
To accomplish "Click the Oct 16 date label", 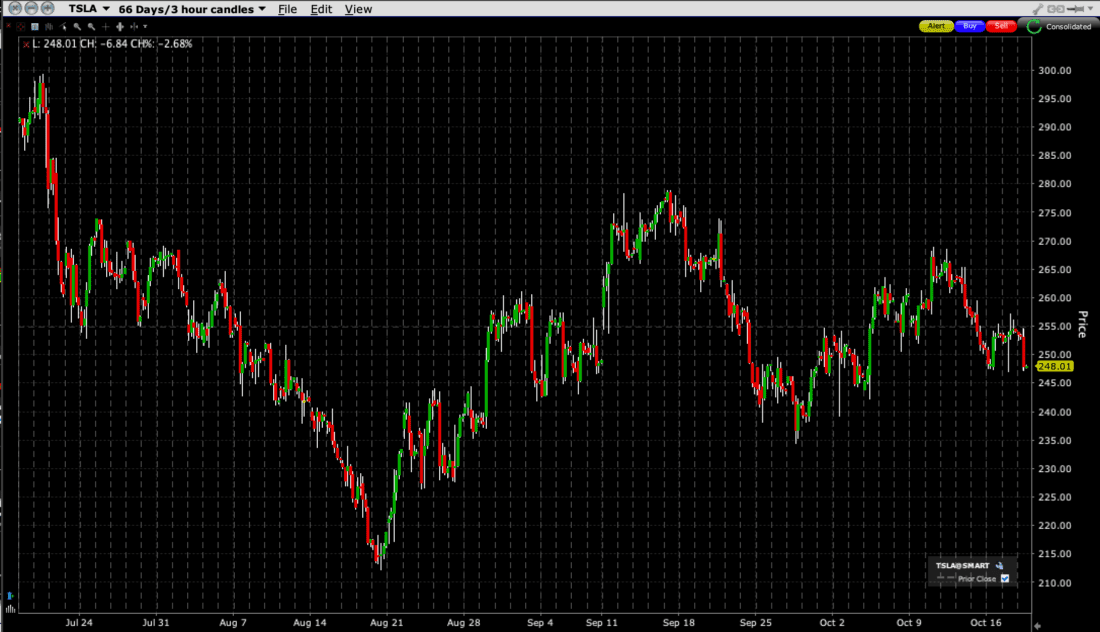I will click(x=986, y=622).
